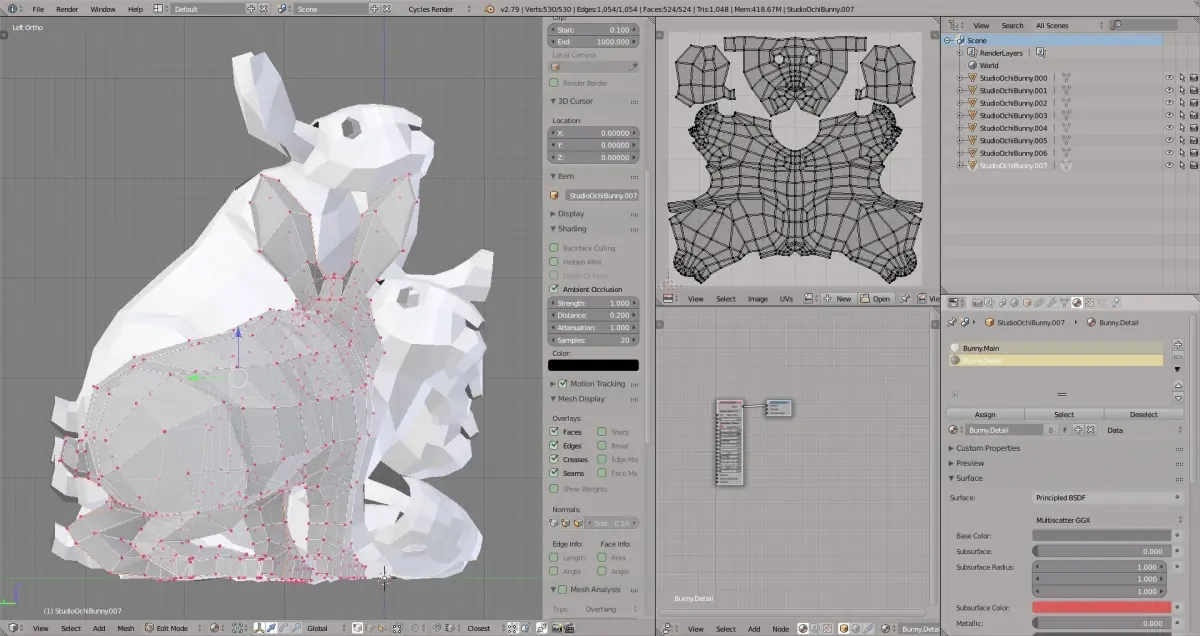1200x636 pixels.
Task: Click the black ambient occlusion color swatch
Action: click(x=593, y=366)
